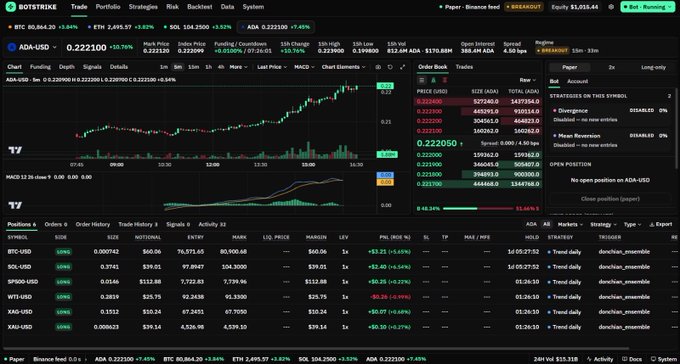Switch chart interval to 1h
Image resolution: width=680 pixels, height=364 pixels.
(x=209, y=67)
